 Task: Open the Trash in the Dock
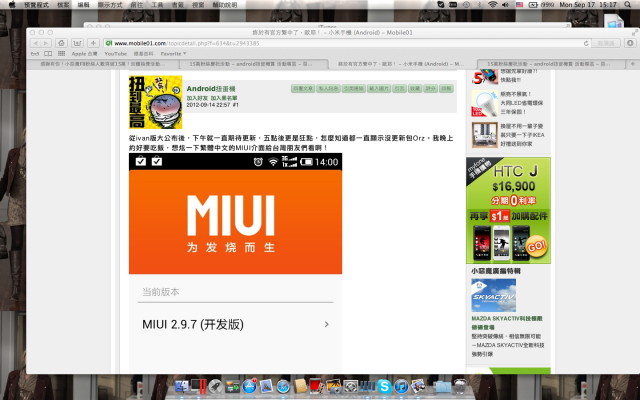[460, 386]
